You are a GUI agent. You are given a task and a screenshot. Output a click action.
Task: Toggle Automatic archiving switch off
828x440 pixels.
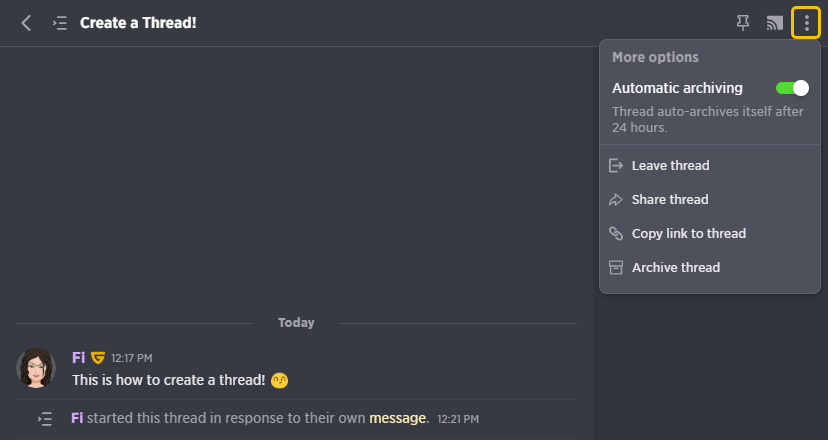[792, 88]
